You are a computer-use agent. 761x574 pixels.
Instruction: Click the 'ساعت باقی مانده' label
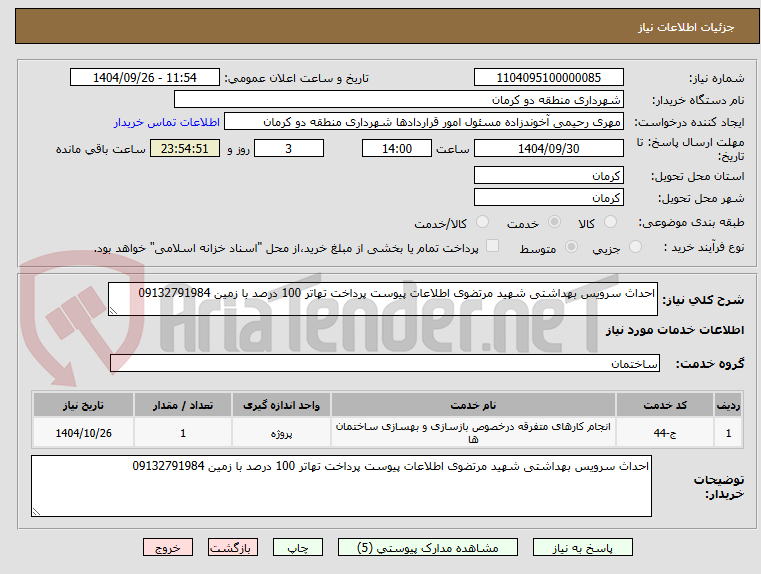tap(100, 149)
